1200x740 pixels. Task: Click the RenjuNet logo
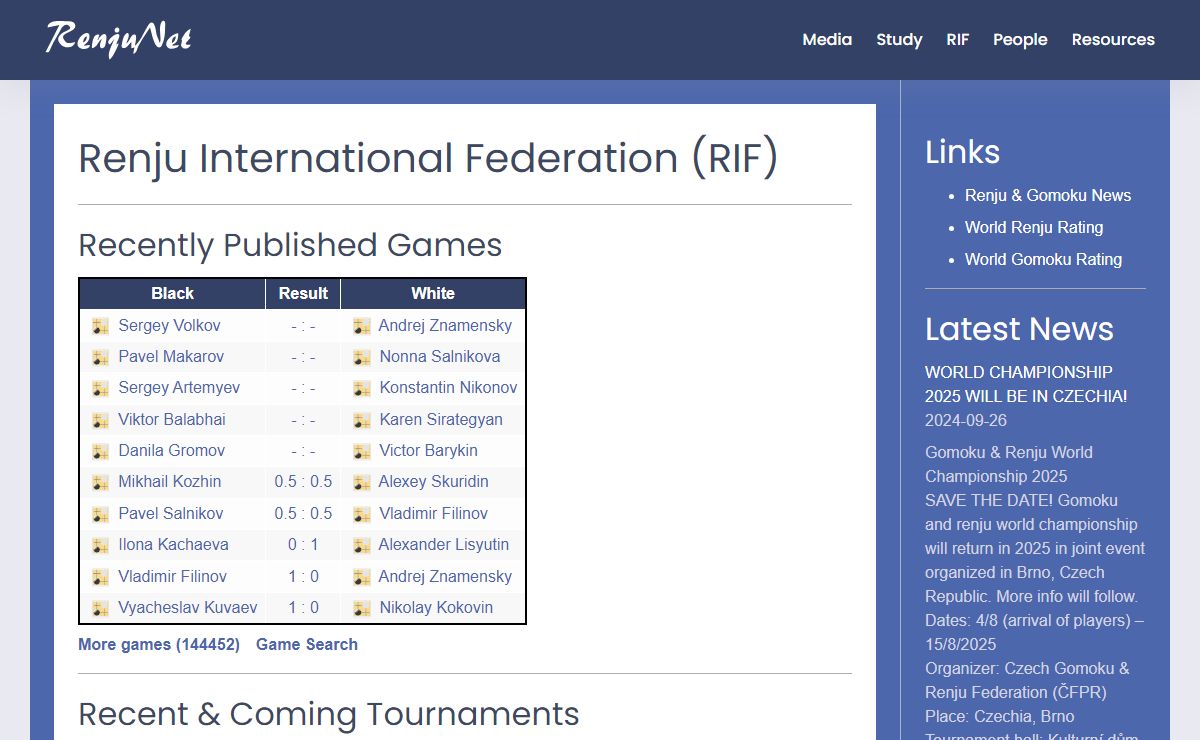click(x=118, y=39)
